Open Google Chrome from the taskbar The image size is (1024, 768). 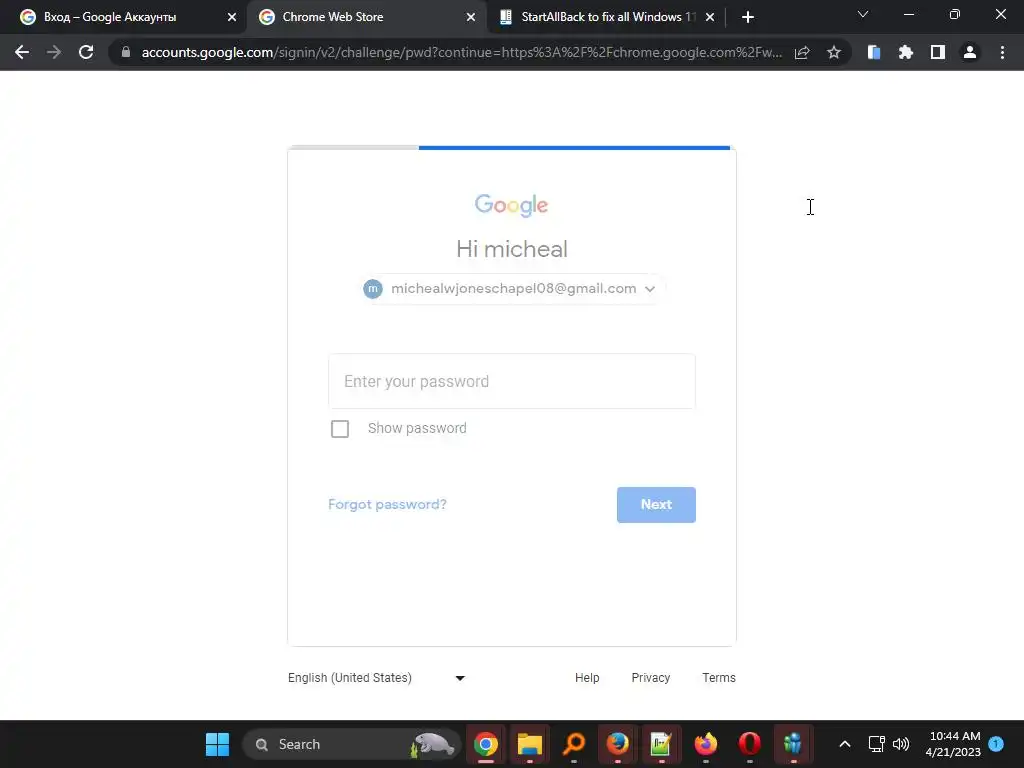click(486, 744)
